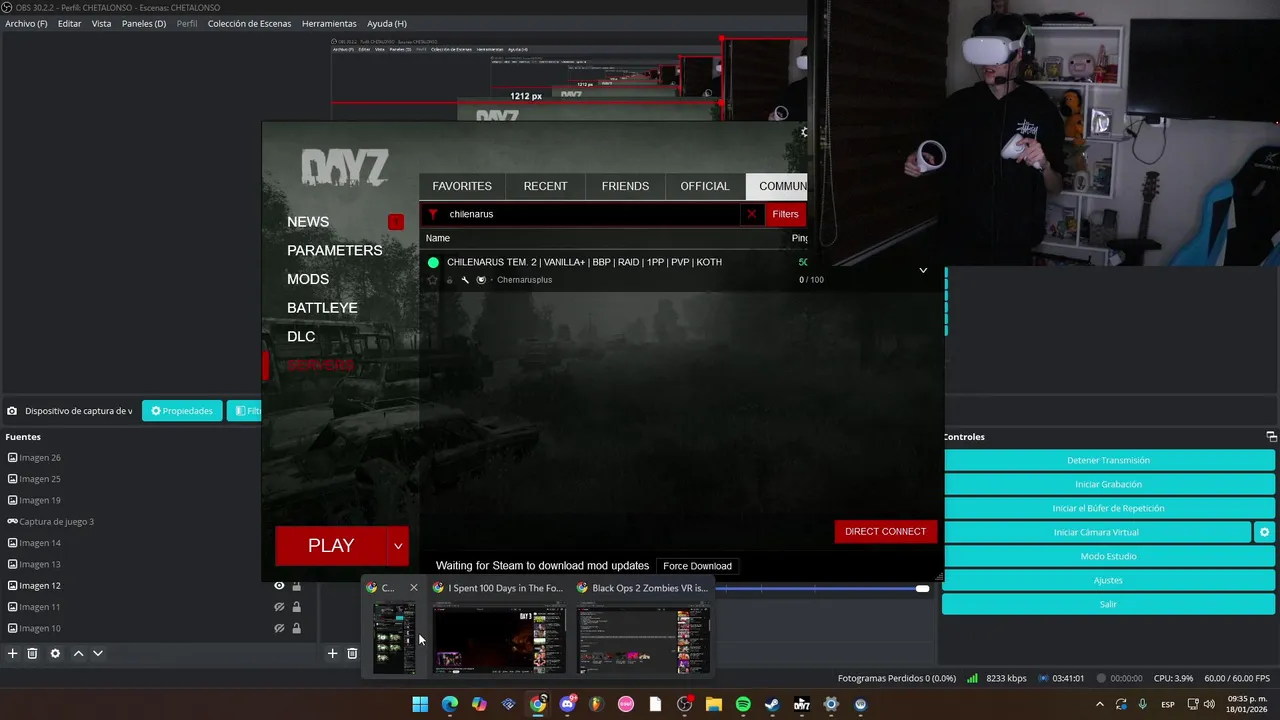This screenshot has height=720, width=1280.
Task: Toggle the lock on Imagen 12
Action: pos(296,586)
